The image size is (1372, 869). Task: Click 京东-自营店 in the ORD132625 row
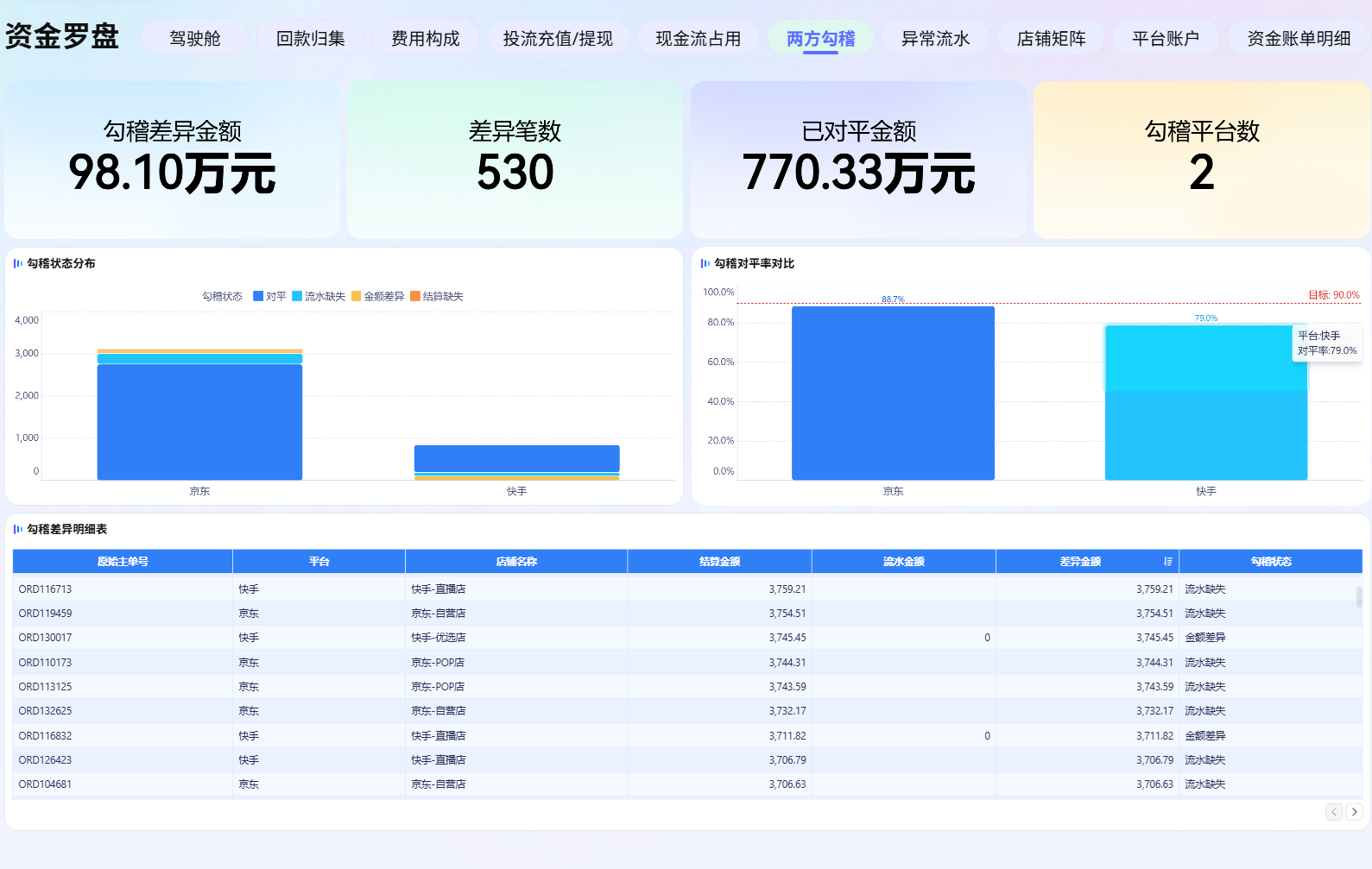[x=439, y=711]
